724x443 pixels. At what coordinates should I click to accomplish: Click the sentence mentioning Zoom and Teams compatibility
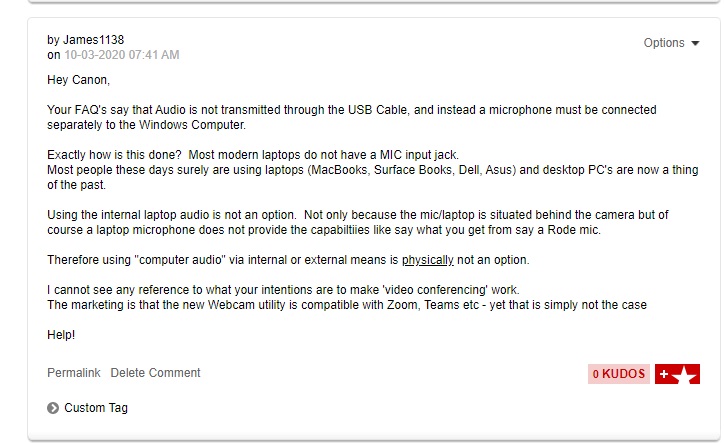pos(346,305)
